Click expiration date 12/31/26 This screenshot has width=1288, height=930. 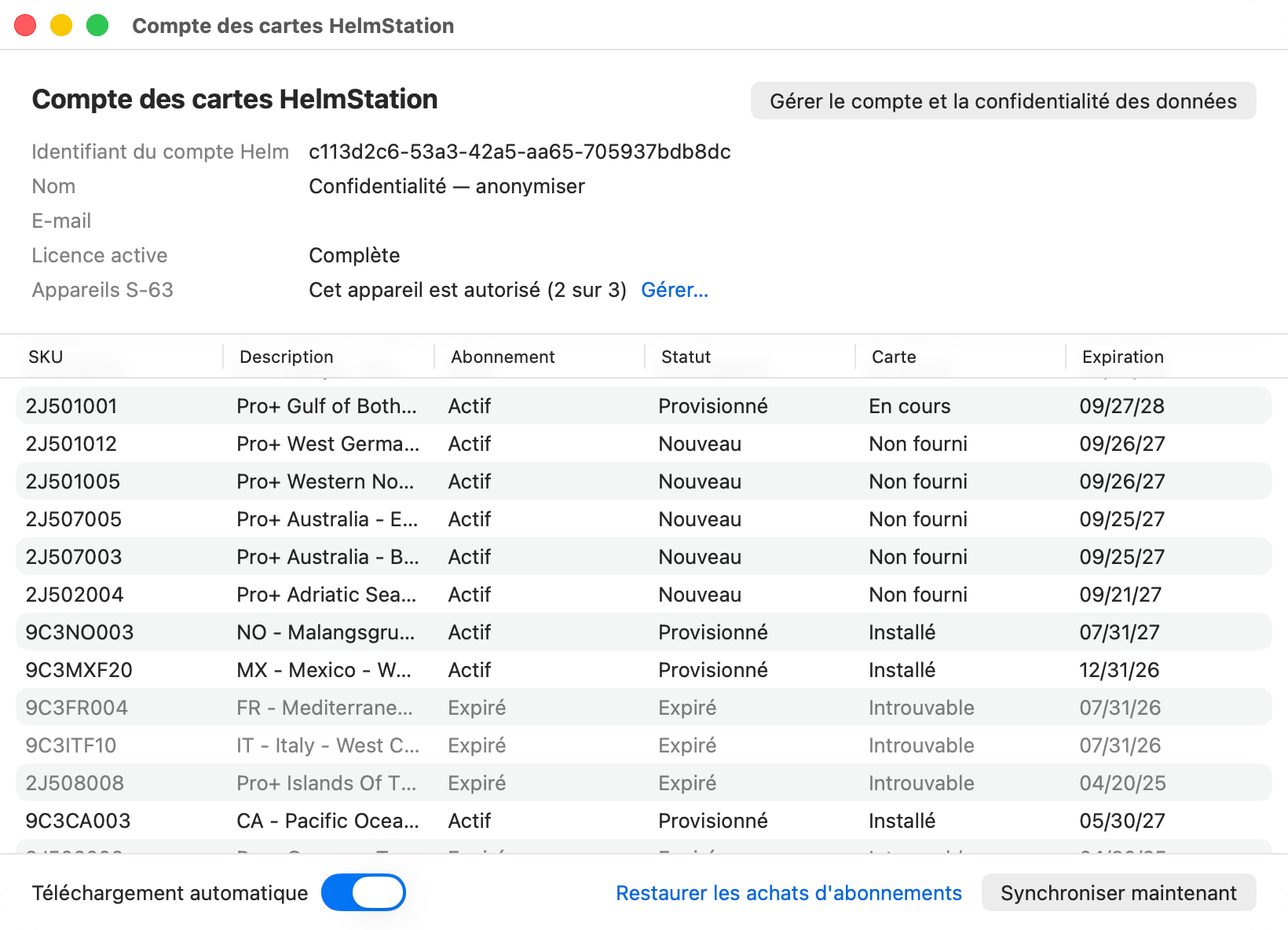click(x=1119, y=670)
